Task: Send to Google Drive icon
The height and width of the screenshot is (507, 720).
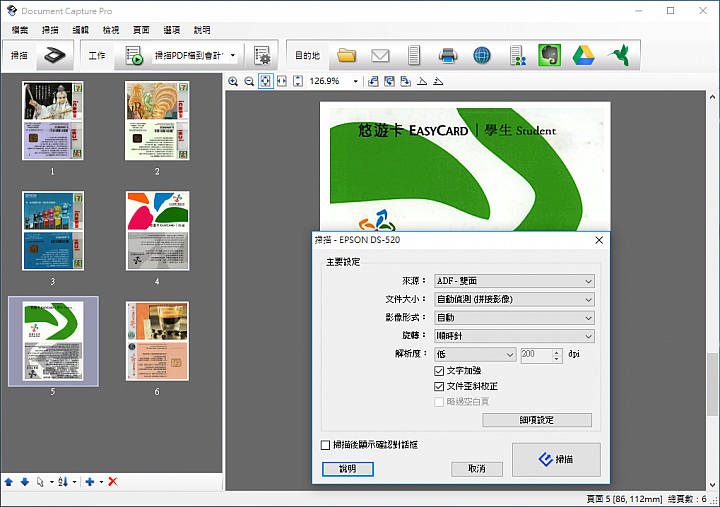Action: tap(584, 56)
